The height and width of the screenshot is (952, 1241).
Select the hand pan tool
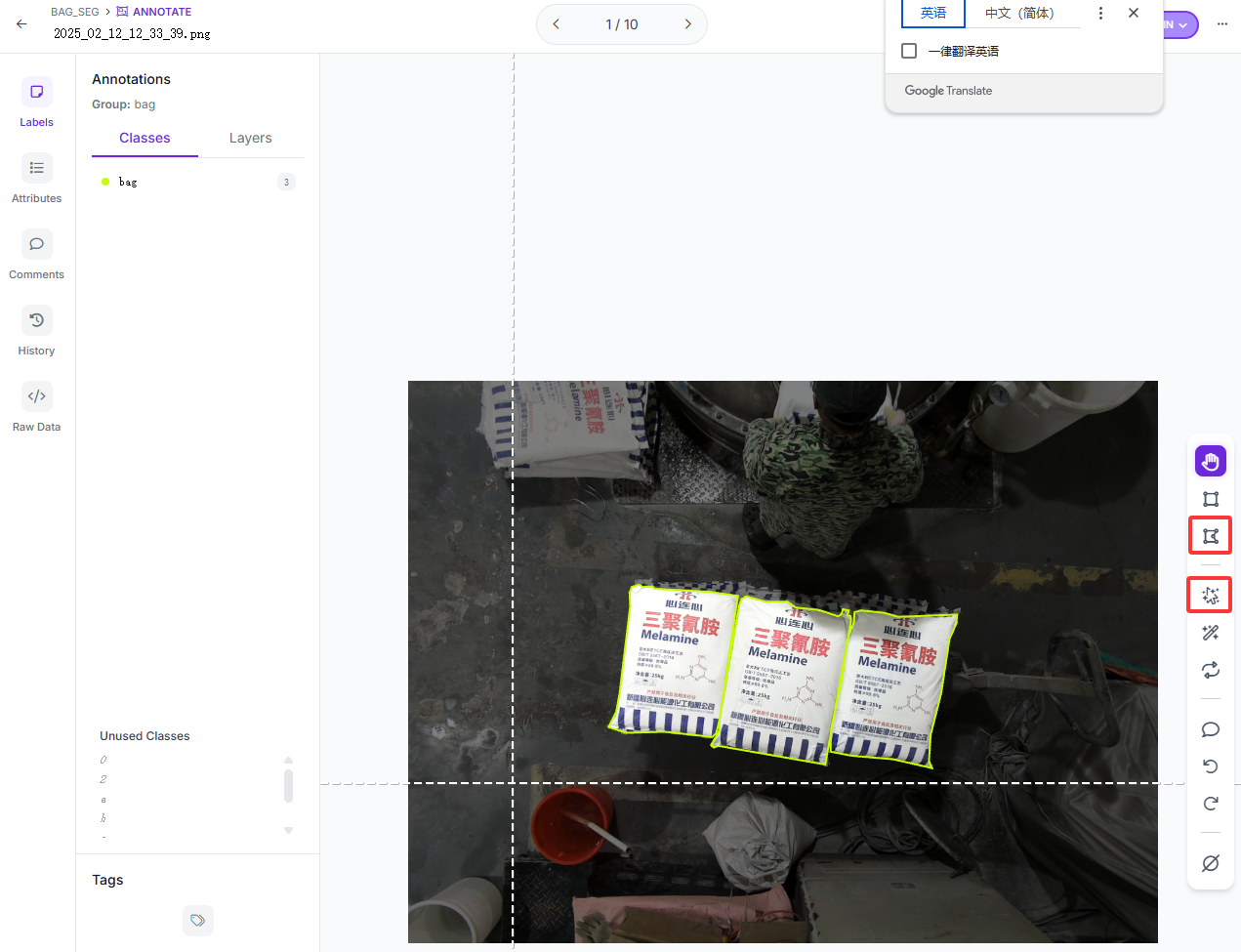click(x=1211, y=461)
